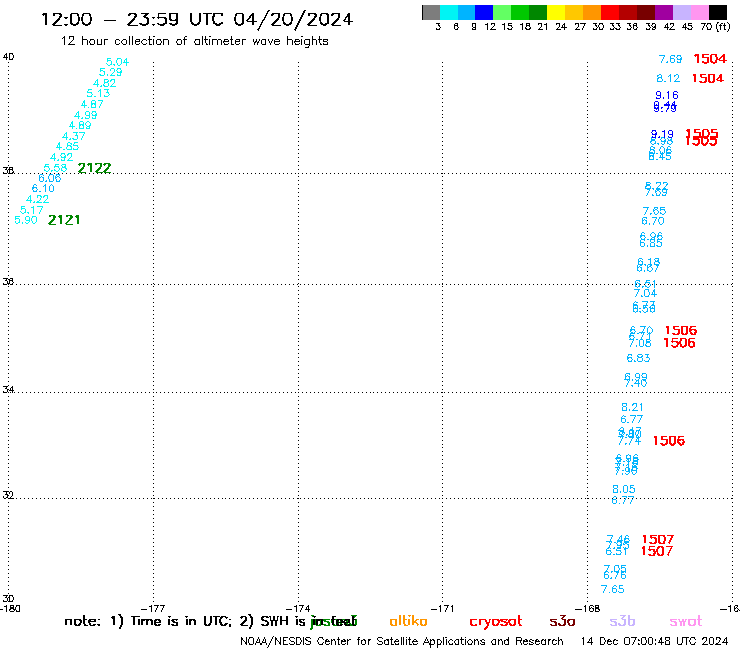Viewport: 740px width, 650px height.
Task: Click the 'cryosat' satellite label
Action: (x=496, y=621)
